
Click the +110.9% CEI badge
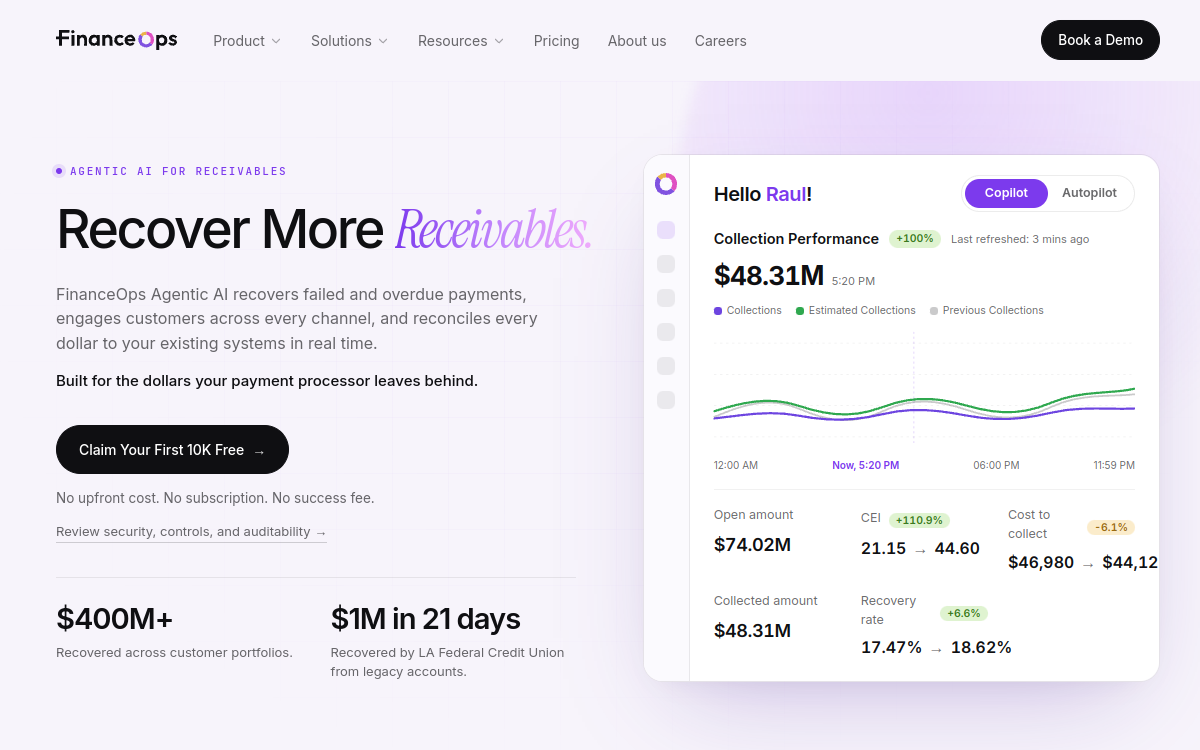(919, 520)
